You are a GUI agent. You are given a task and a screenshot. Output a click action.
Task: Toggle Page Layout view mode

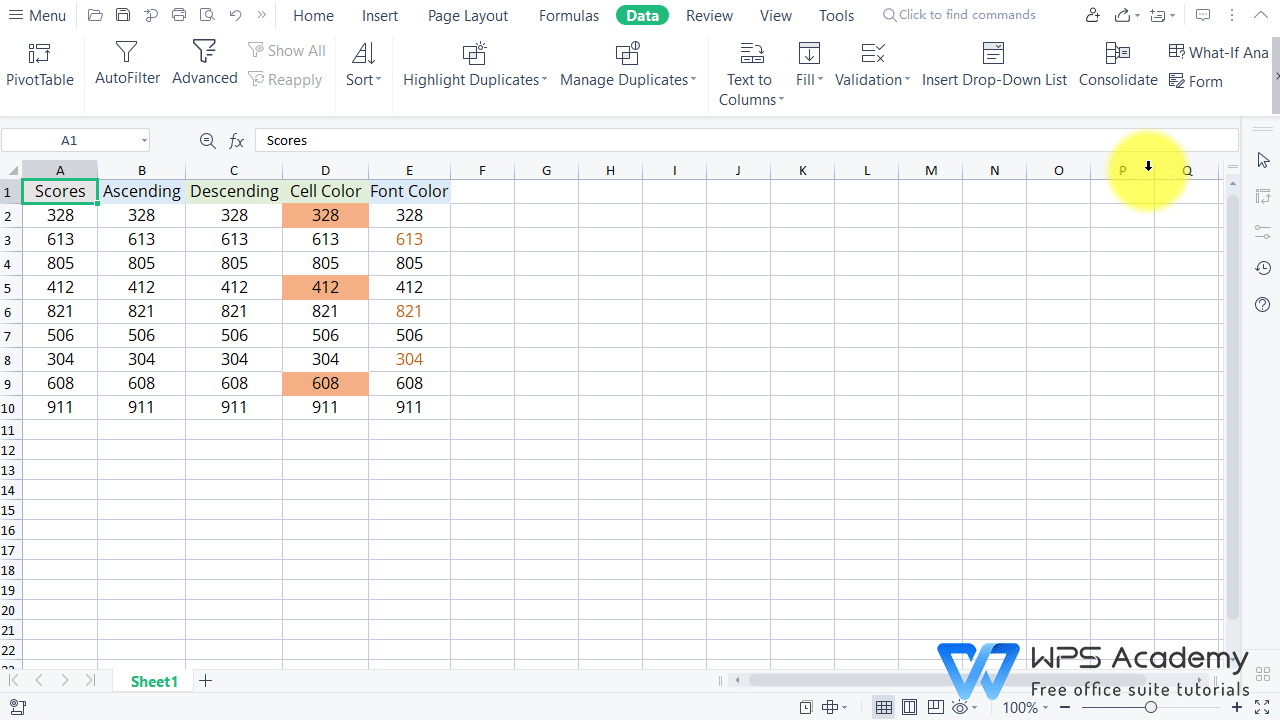(909, 707)
